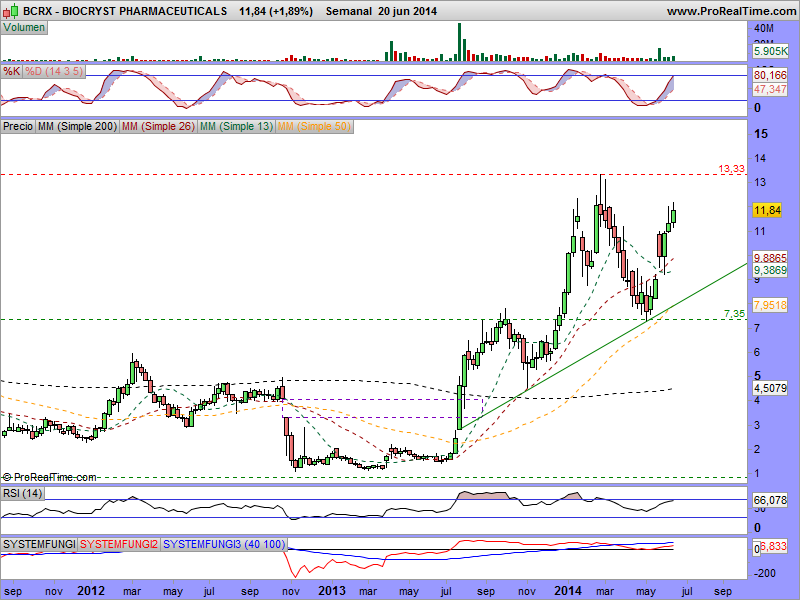Click the 4,5079 moving average value
800x600 pixels.
tap(770, 388)
